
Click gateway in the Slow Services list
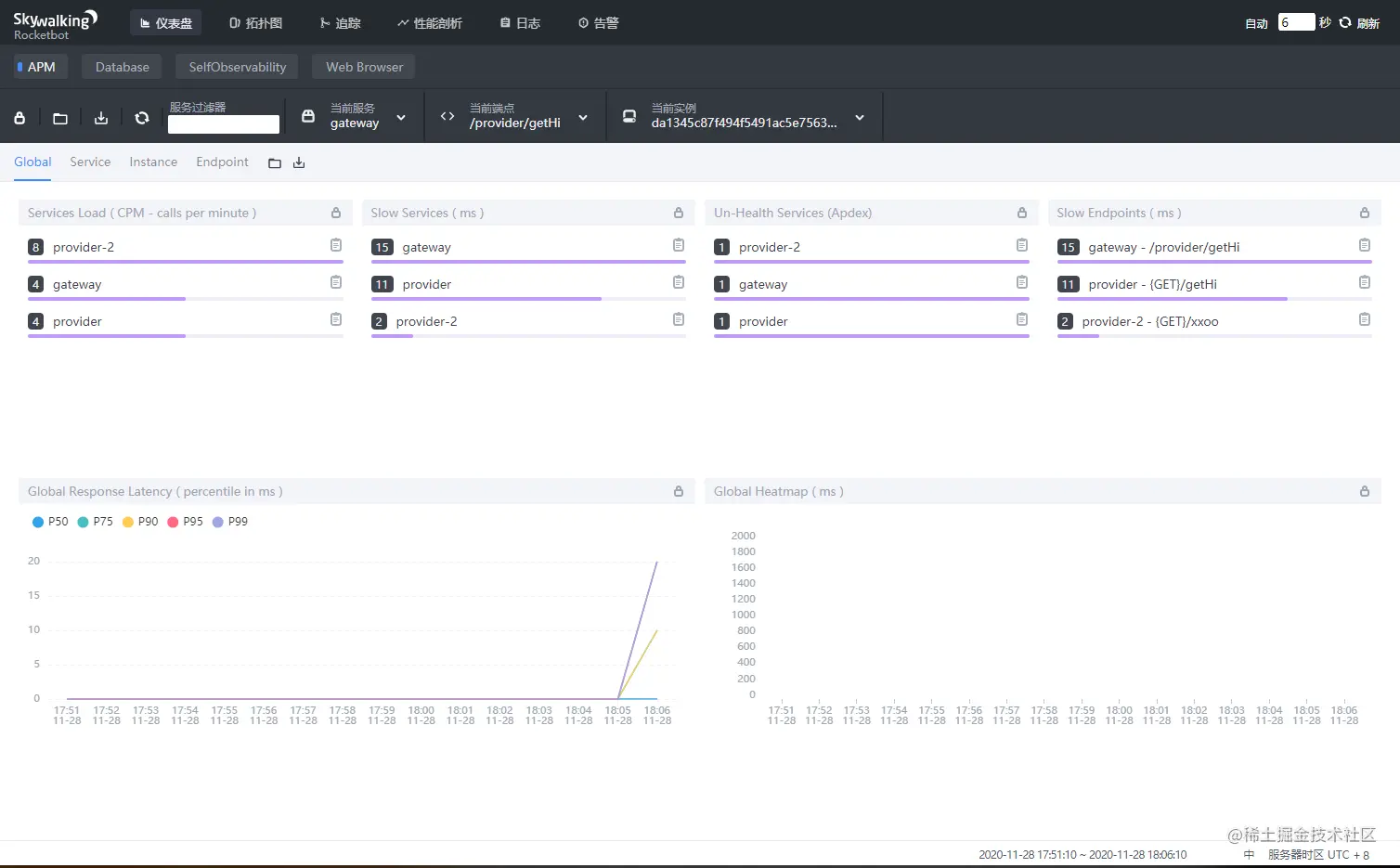[x=427, y=247]
